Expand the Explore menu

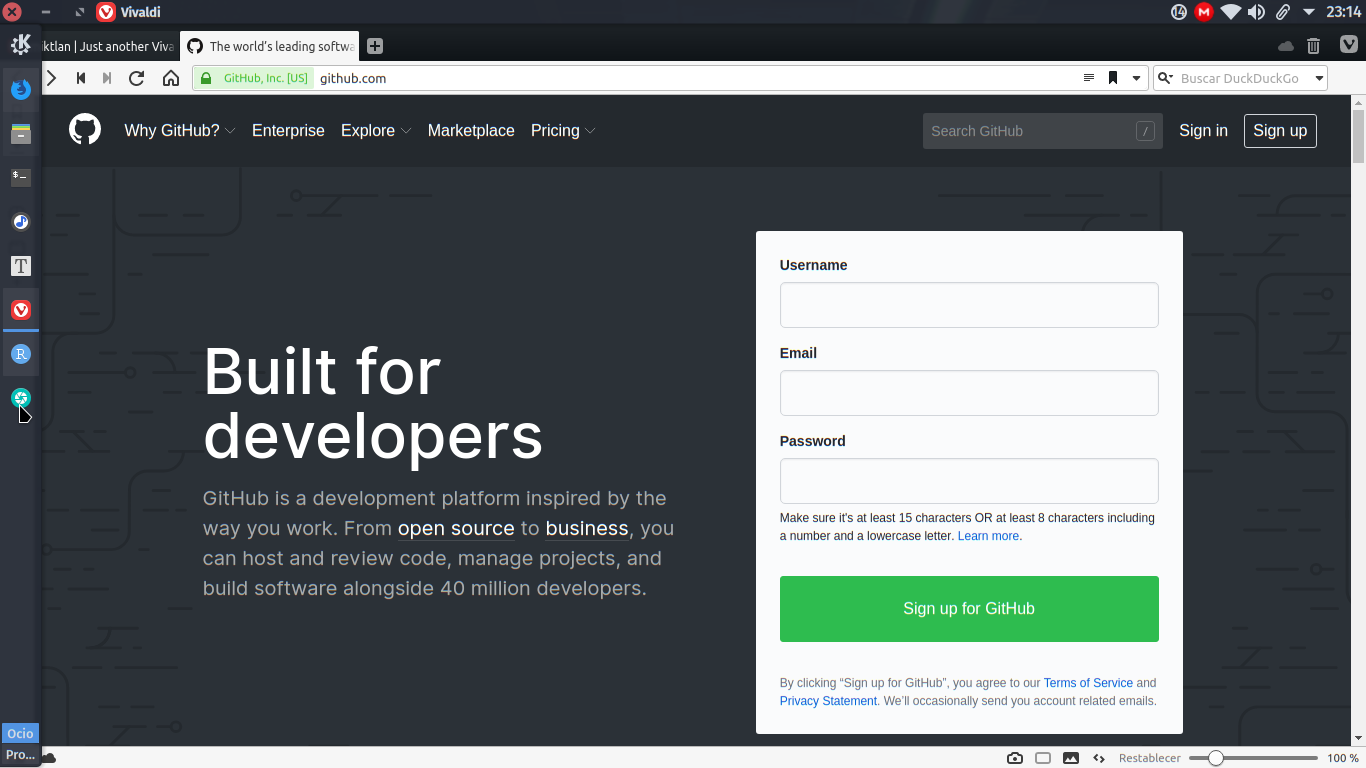click(x=376, y=130)
